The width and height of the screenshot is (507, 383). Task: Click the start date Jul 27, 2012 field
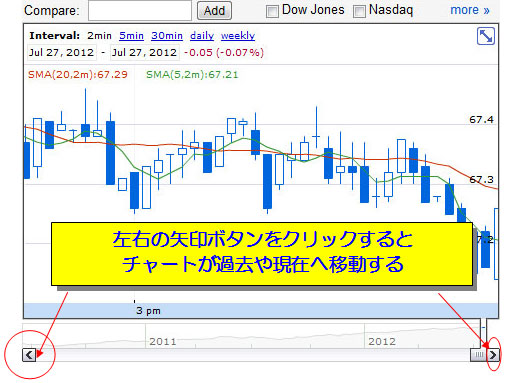click(62, 53)
